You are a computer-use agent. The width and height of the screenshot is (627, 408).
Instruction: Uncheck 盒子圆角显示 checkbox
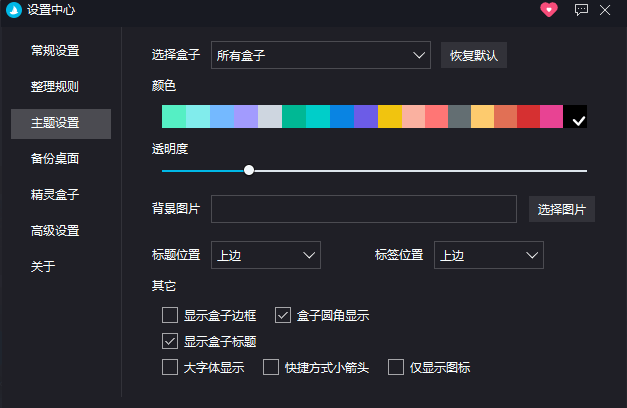[283, 315]
